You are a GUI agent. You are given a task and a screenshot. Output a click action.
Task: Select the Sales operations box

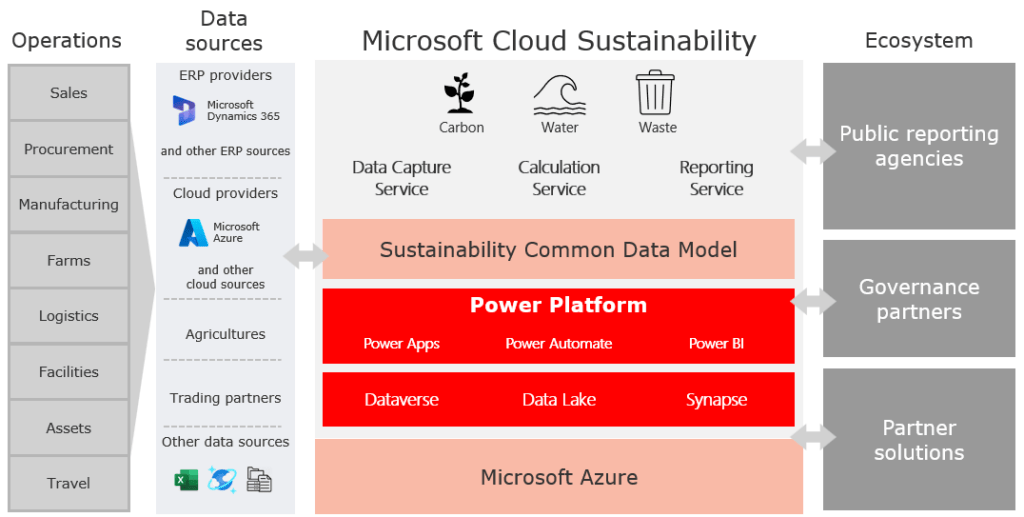(69, 93)
